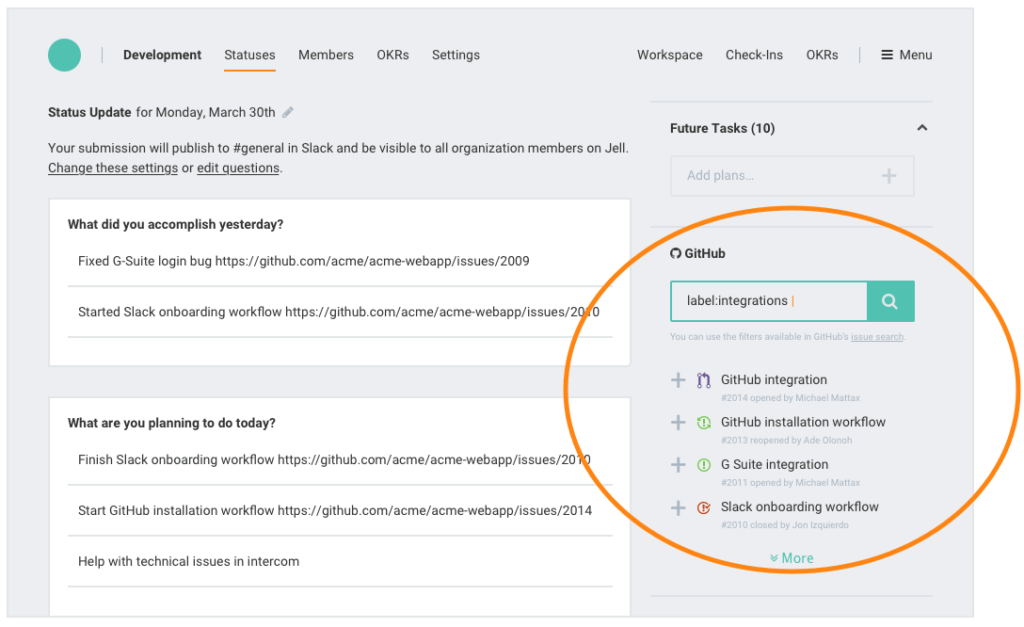Add GitHub integration issue with plus icon
Screen dimensions: 1024x627
tap(678, 380)
